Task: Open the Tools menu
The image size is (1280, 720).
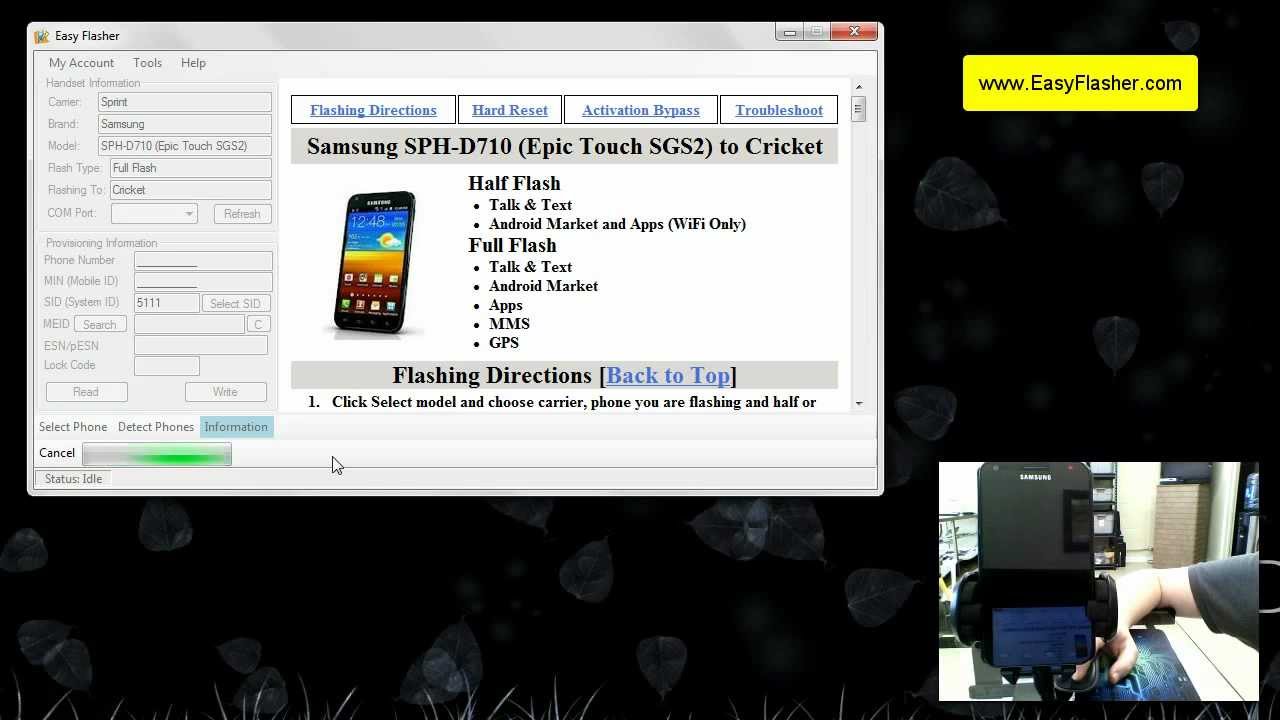Action: coord(147,63)
